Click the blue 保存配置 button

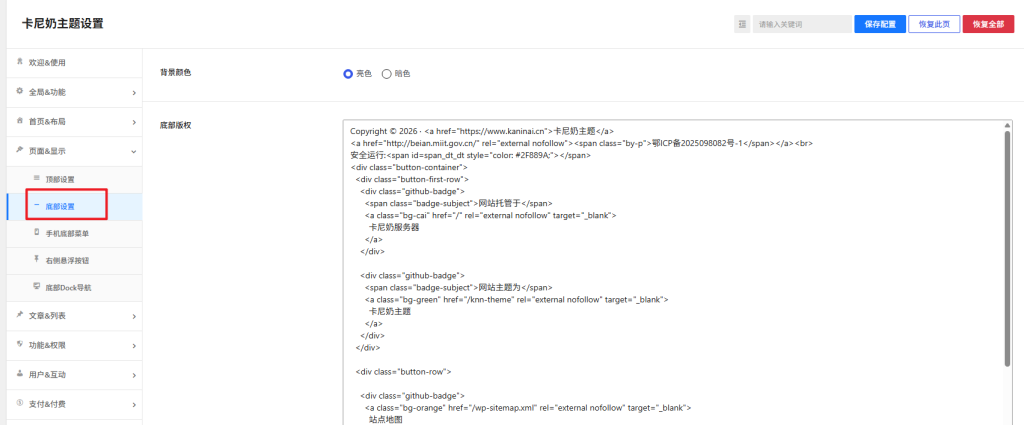coord(880,24)
